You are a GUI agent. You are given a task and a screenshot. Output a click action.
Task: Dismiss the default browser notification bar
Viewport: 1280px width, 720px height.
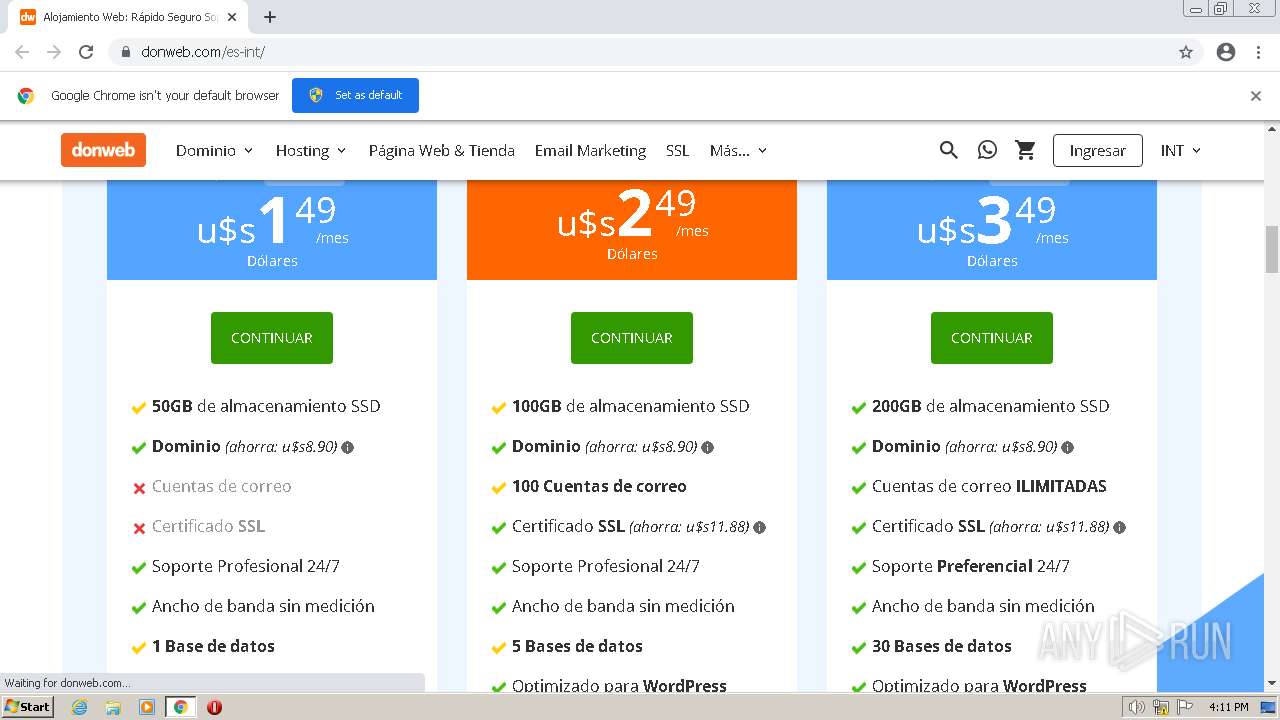(x=1256, y=96)
